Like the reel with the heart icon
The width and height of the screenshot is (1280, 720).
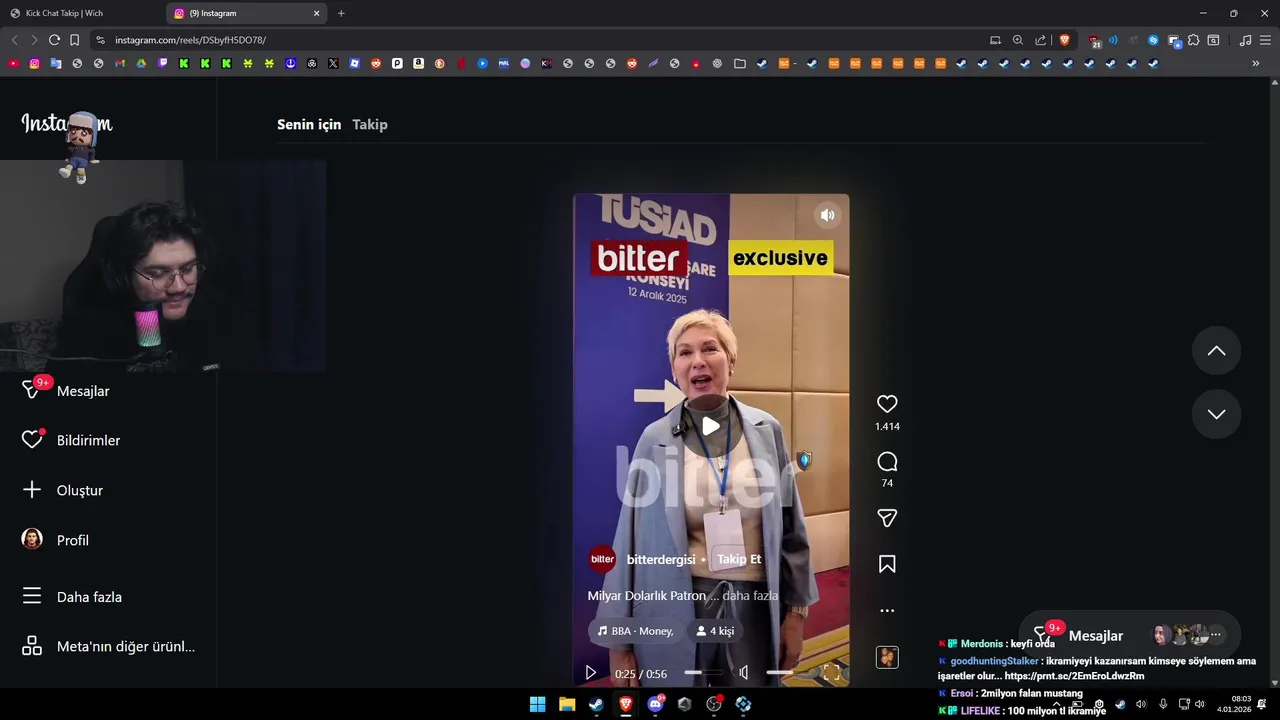tap(887, 404)
